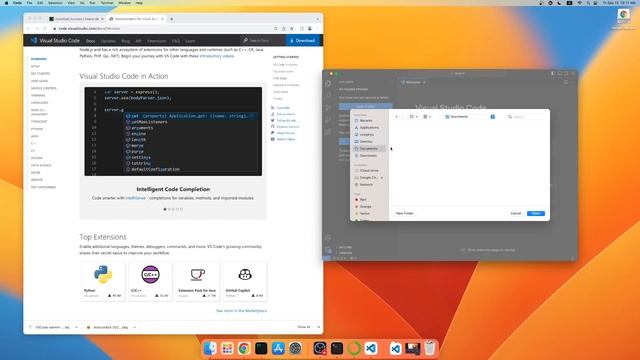Click the search magnifier on VS Code site
The height and width of the screenshot is (360, 640).
click(245, 40)
